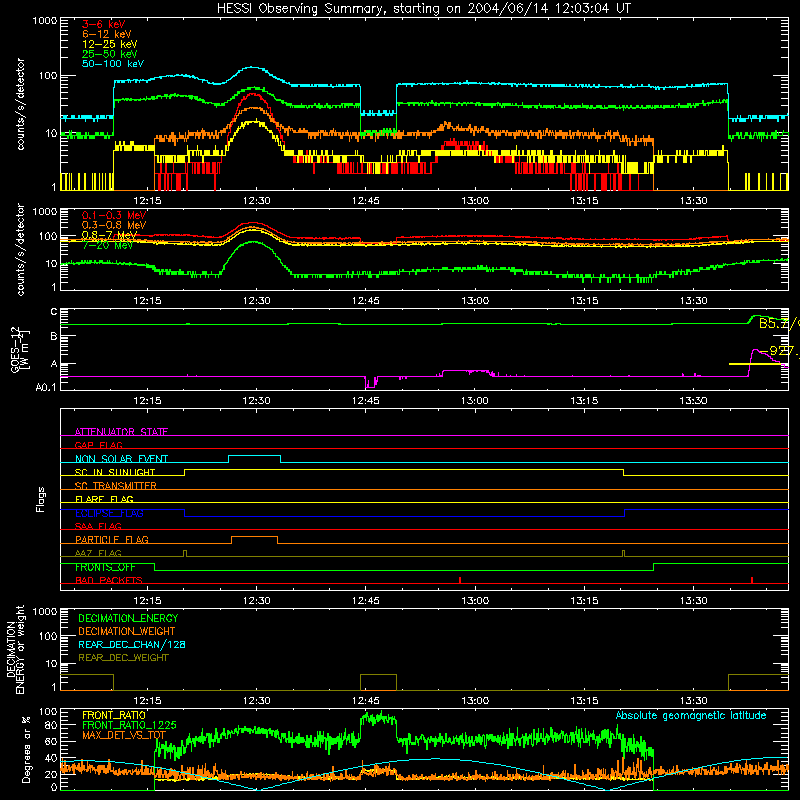Viewport: 800px width, 800px height.
Task: Click the 13:00 tick label of Flags panel
Action: pyautogui.click(x=475, y=601)
